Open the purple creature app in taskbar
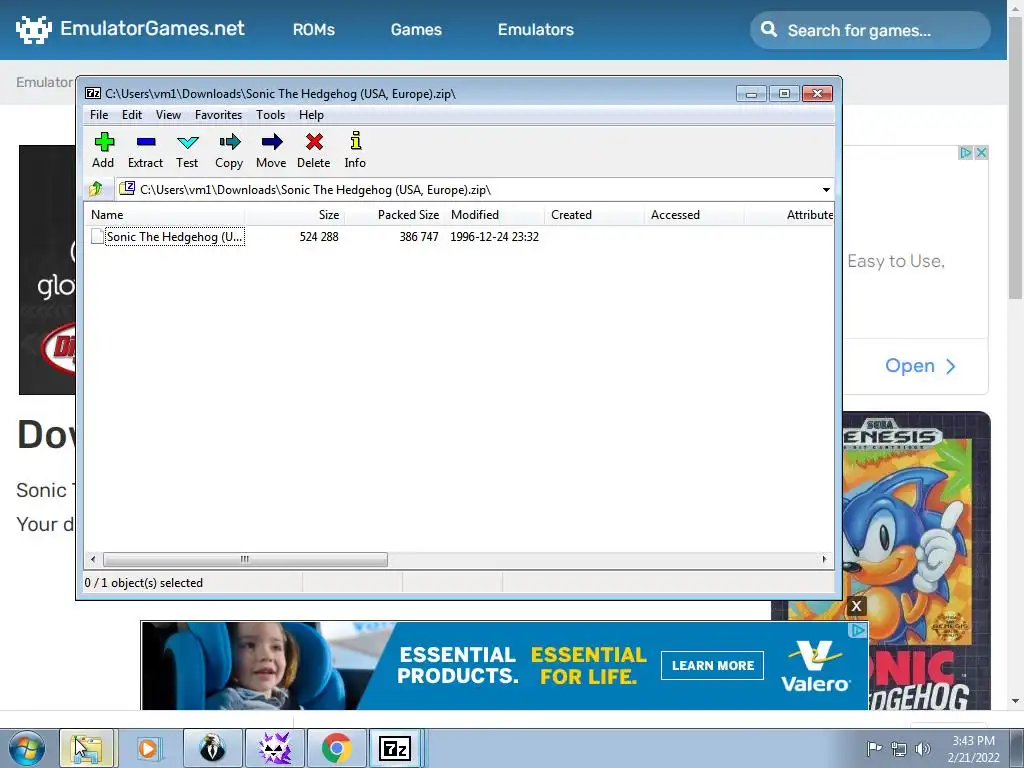 (274, 748)
